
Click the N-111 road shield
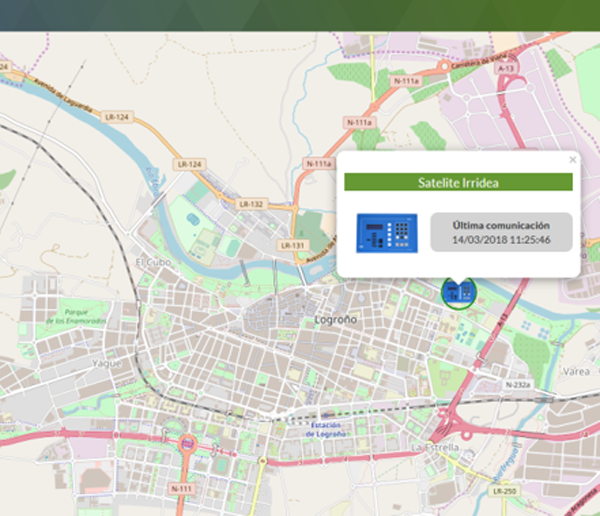click(181, 488)
